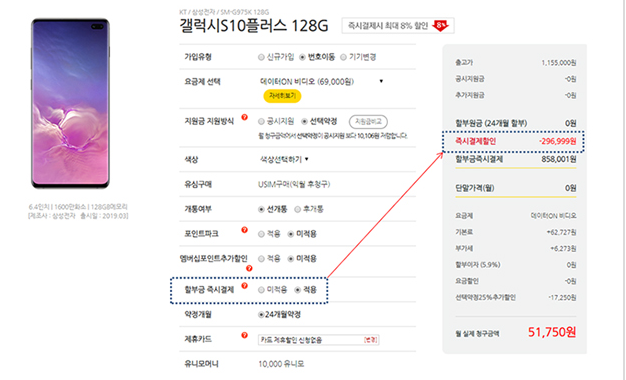Viewport: 626px width, 380px height.
Task: Click the 858,001원 할부금즉시결제 amount
Action: pos(559,159)
